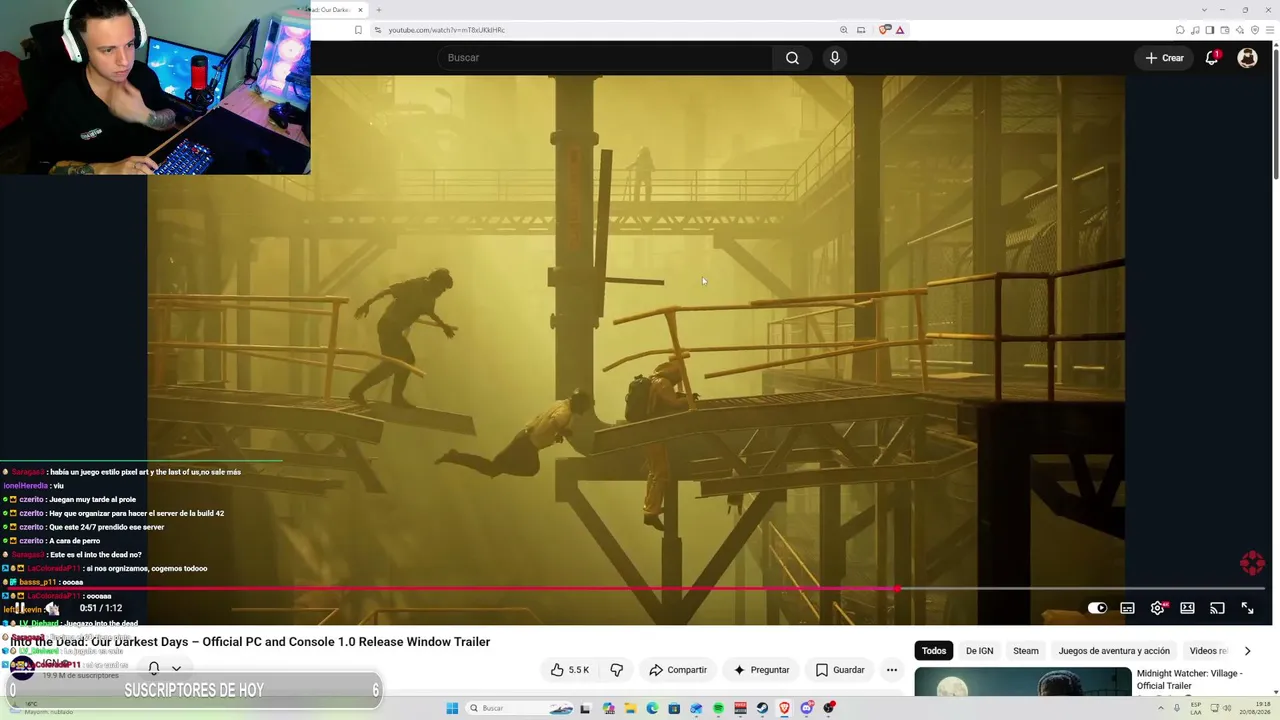Click the Brave Shields lion icon

884,30
